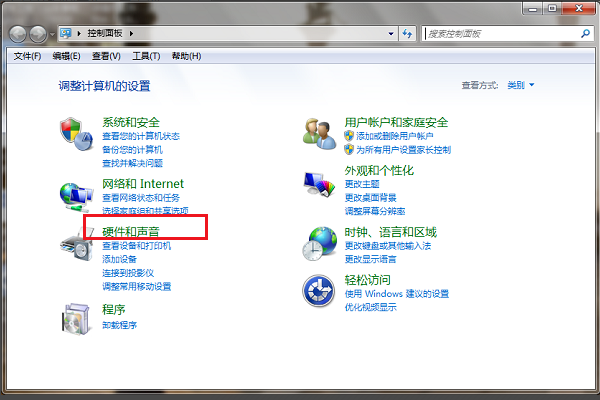Screen dimensions: 600x400
Task: Click the 用户帐户和家庭安全 people icon
Action: tap(319, 132)
